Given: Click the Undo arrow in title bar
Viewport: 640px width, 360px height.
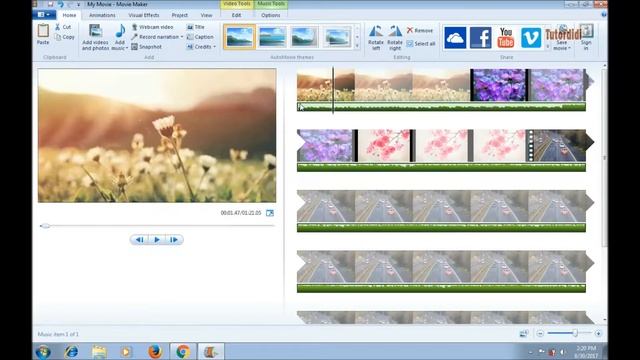Looking at the screenshot, I should (60, 4).
